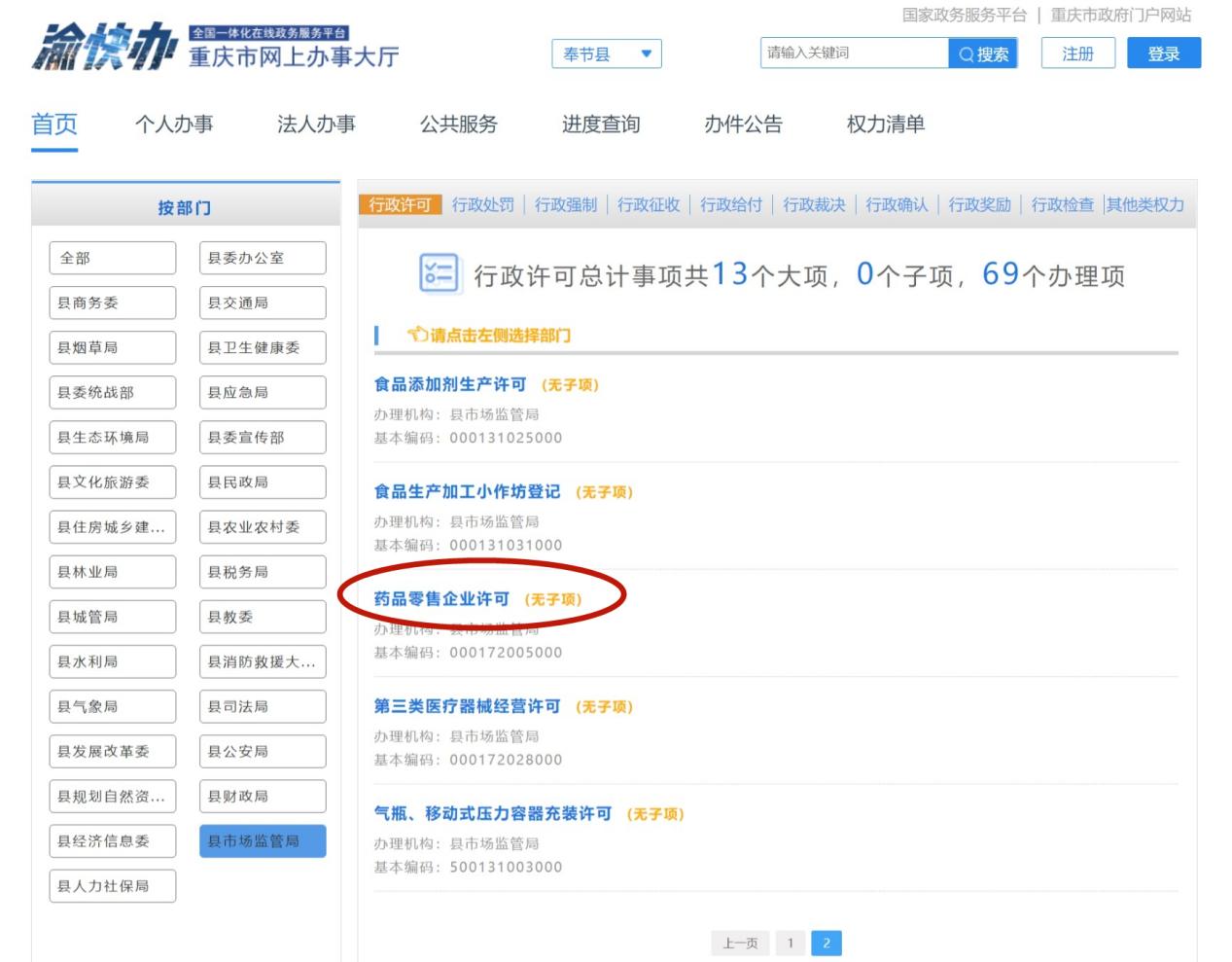Image resolution: width=1232 pixels, height=962 pixels.
Task: Click the 渝快办 site logo
Action: pyautogui.click(x=103, y=47)
